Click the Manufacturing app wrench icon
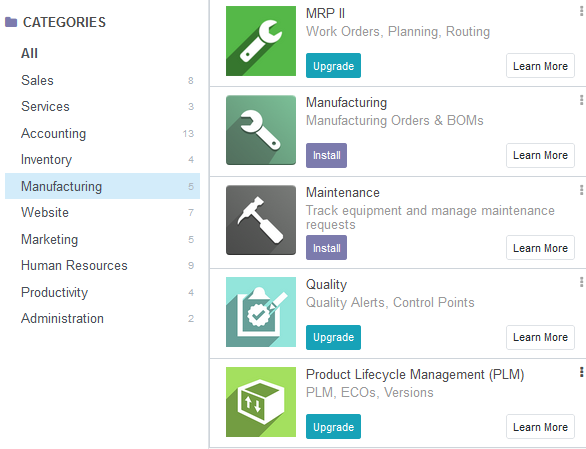The height and width of the screenshot is (449, 586). click(261, 130)
